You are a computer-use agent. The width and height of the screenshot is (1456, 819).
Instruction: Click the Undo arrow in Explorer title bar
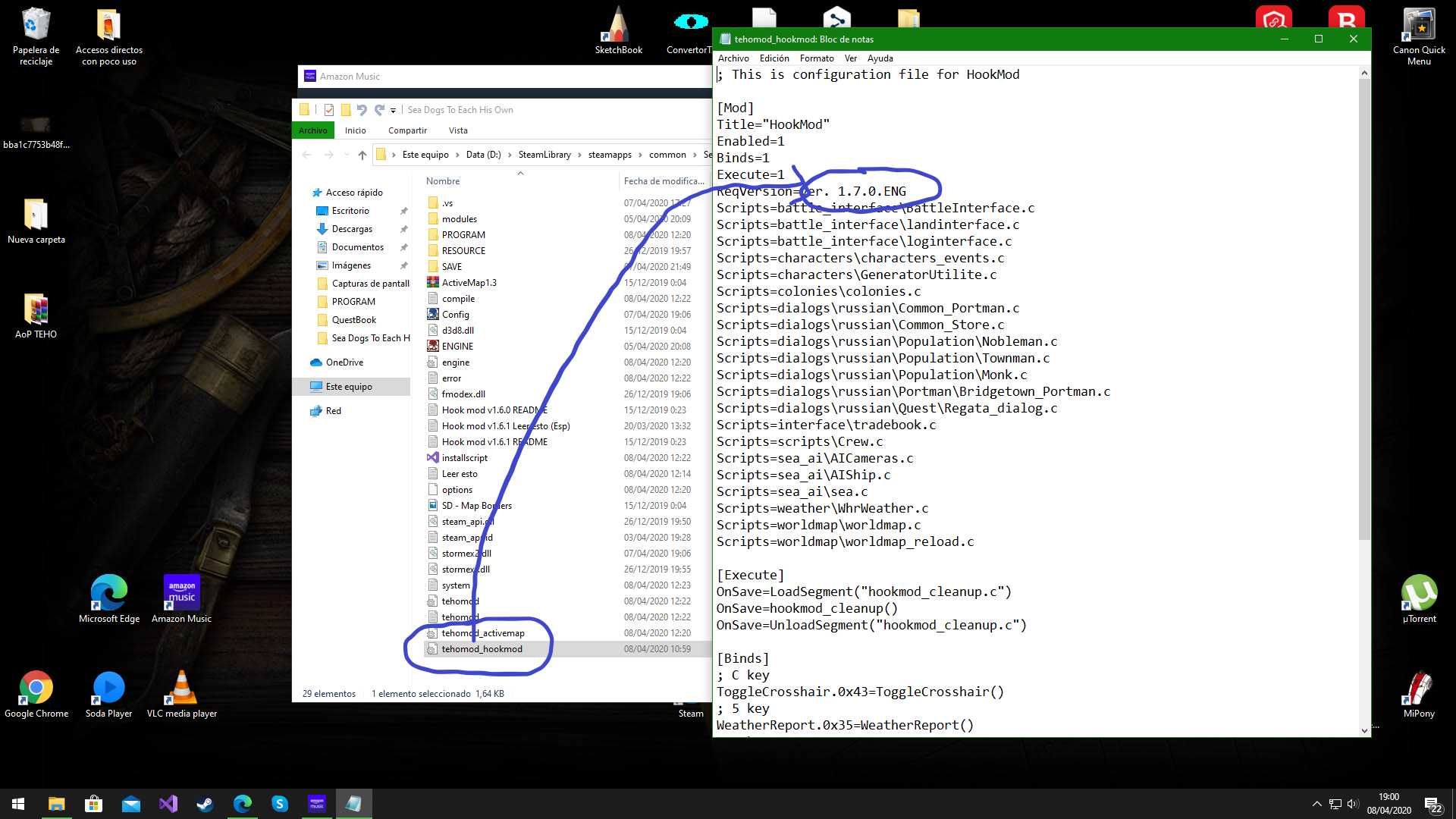tap(362, 110)
